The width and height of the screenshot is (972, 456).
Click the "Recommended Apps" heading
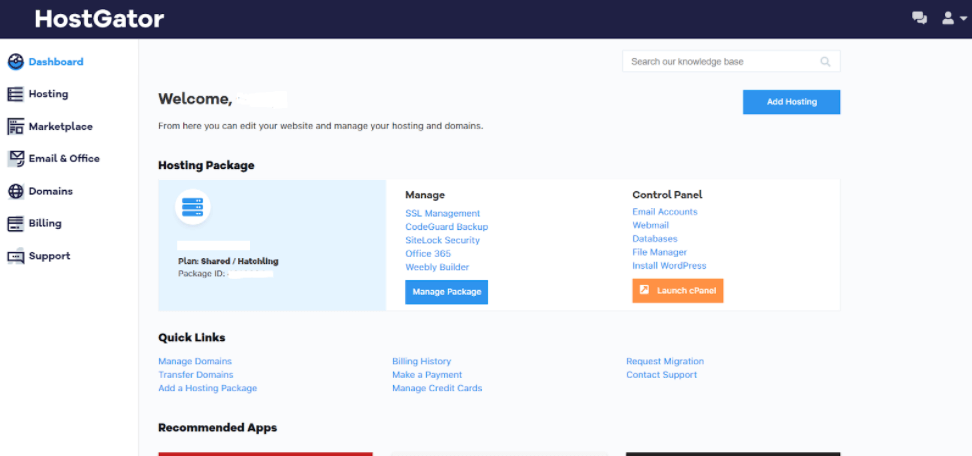click(x=218, y=428)
